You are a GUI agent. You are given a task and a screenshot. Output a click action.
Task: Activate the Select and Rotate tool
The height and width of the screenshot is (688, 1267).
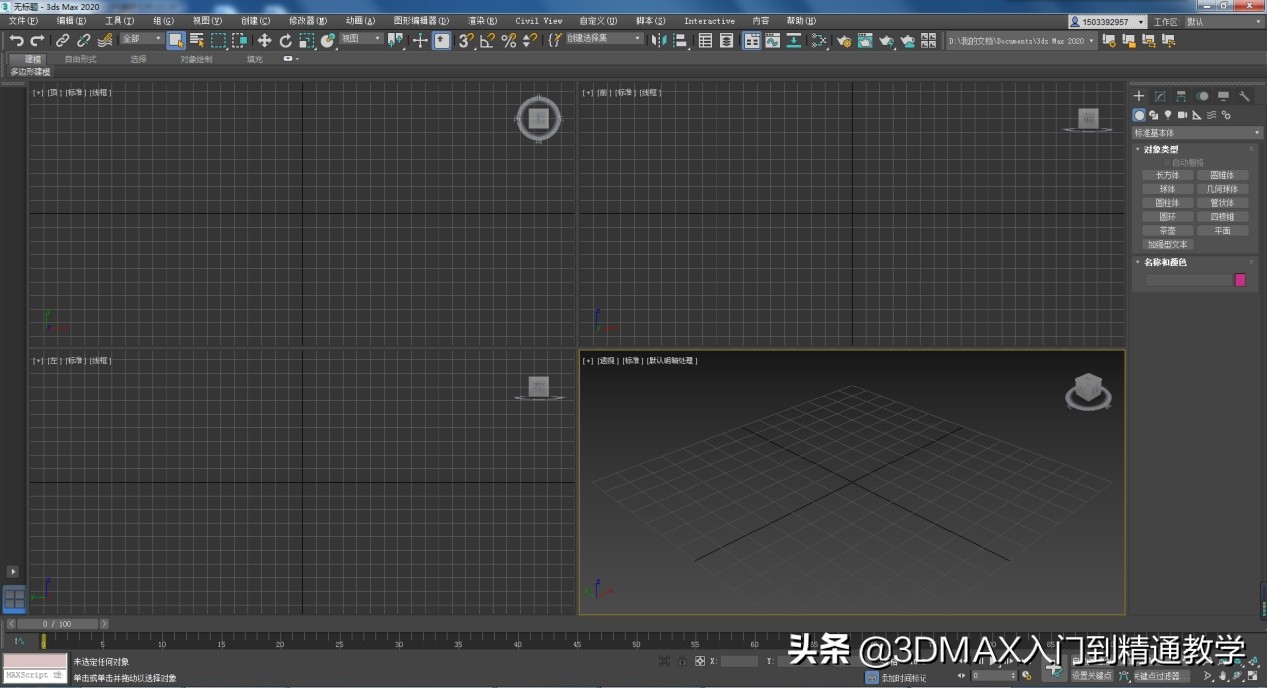pyautogui.click(x=285, y=40)
